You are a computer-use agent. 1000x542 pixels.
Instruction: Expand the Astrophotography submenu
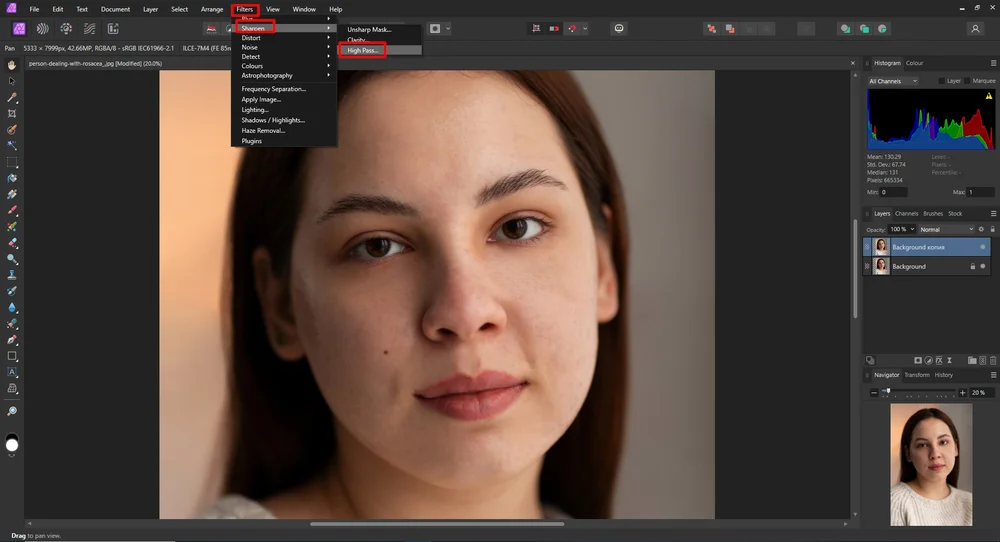[x=284, y=75]
